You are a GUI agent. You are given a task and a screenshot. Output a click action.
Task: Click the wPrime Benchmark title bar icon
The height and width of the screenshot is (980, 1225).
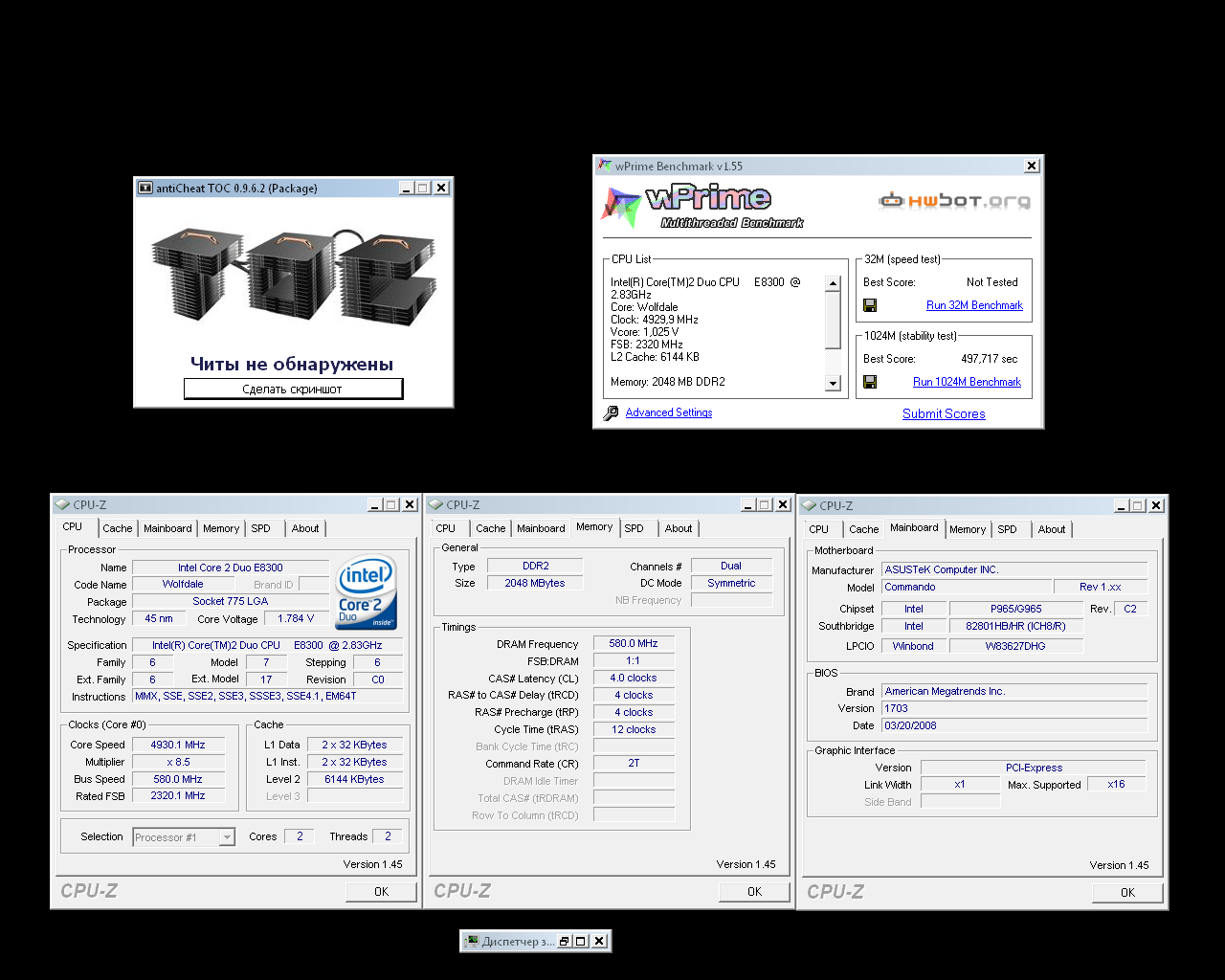(x=605, y=166)
